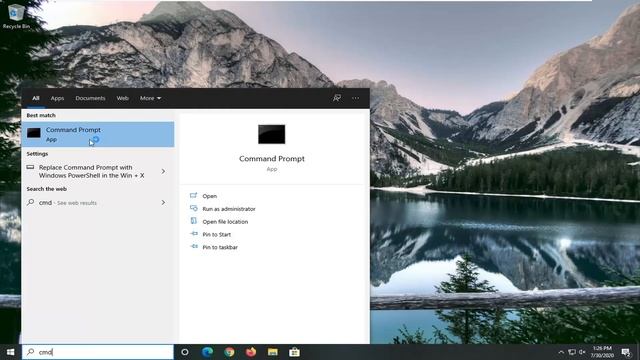
Task: Click the Search the web heading text
Action: (47, 189)
